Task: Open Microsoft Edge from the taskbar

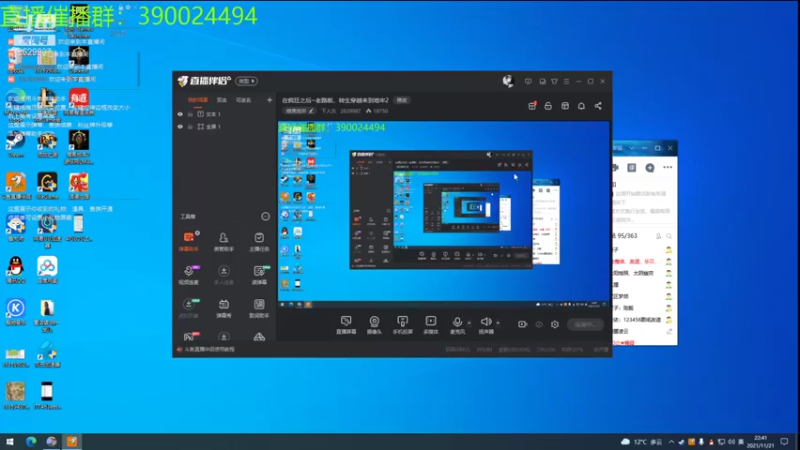Action: tap(31, 441)
